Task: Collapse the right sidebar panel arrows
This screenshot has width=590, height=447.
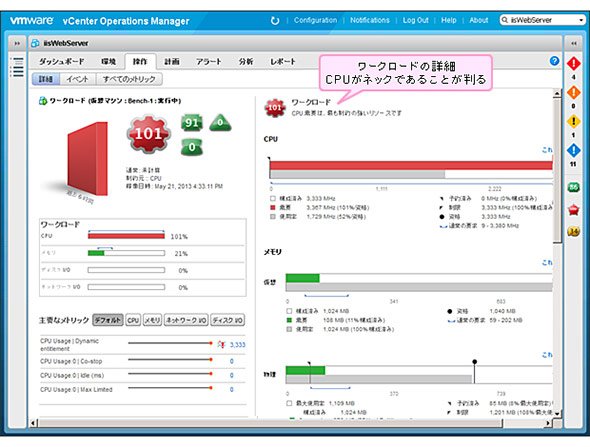Action: coord(573,43)
